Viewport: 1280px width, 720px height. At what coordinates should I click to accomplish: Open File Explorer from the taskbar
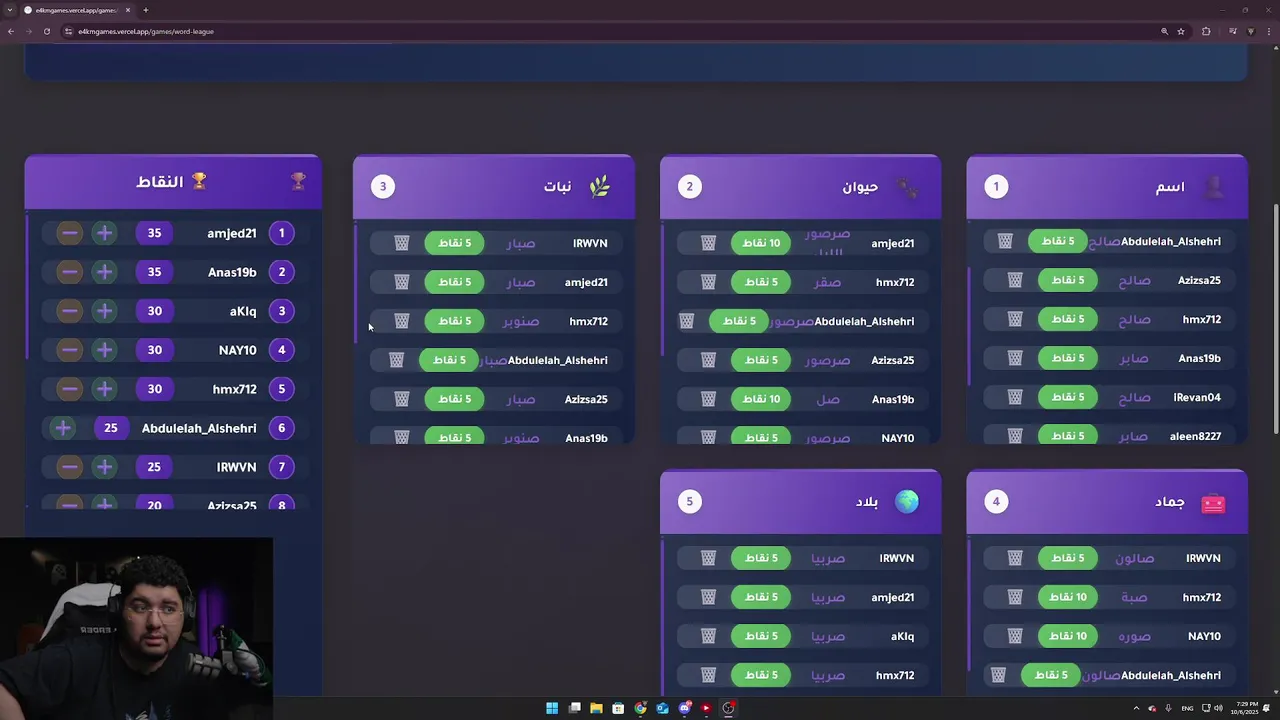(x=596, y=708)
